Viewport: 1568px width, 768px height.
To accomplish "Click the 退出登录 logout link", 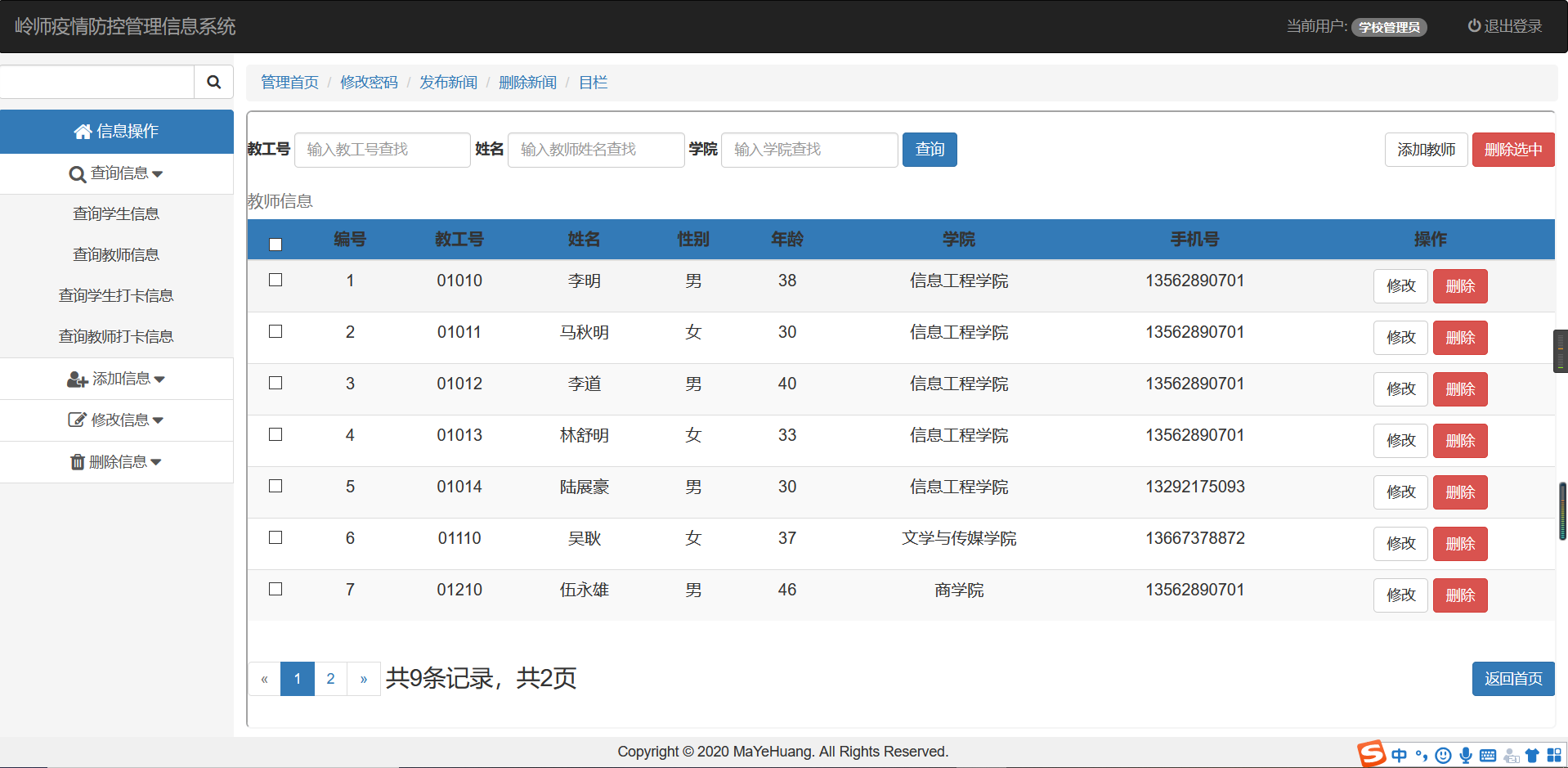I will pyautogui.click(x=1505, y=26).
